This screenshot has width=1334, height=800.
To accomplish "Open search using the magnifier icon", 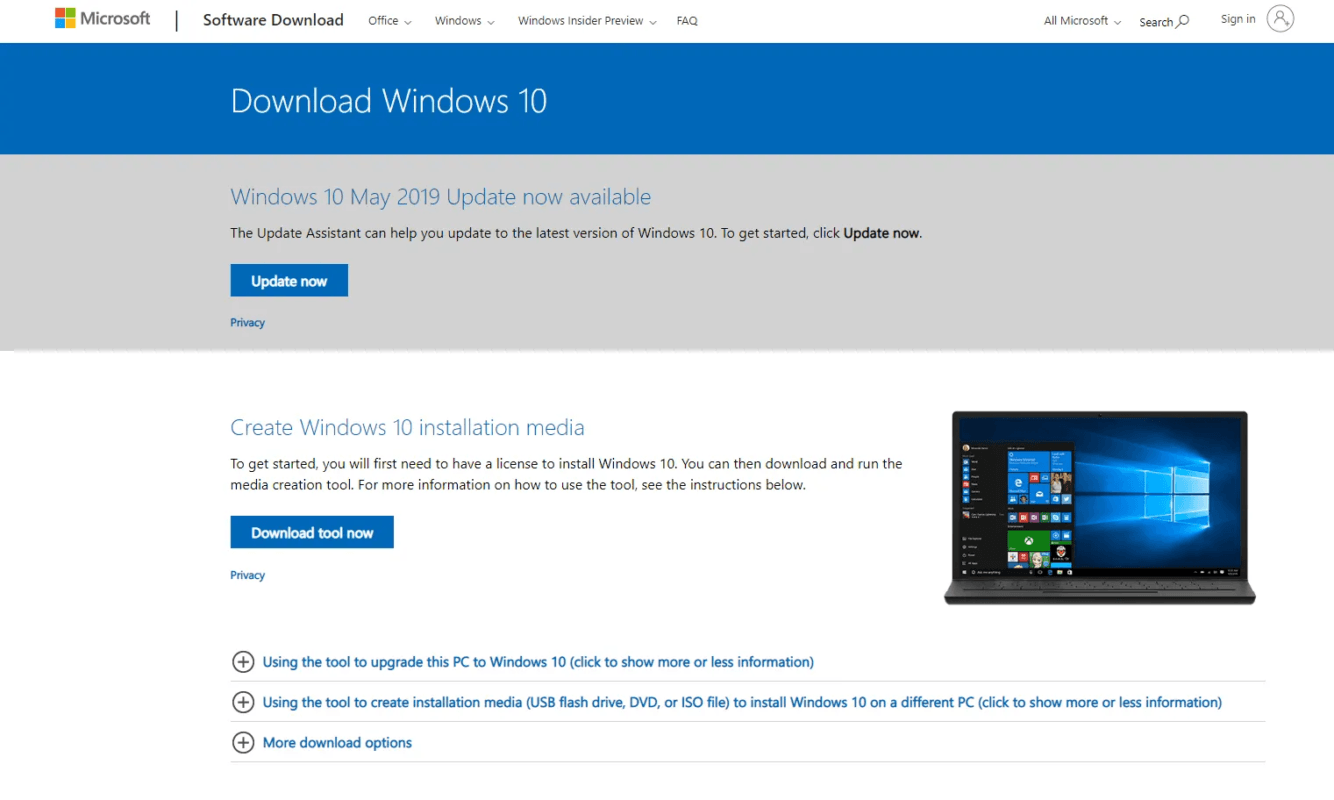I will (x=1181, y=21).
